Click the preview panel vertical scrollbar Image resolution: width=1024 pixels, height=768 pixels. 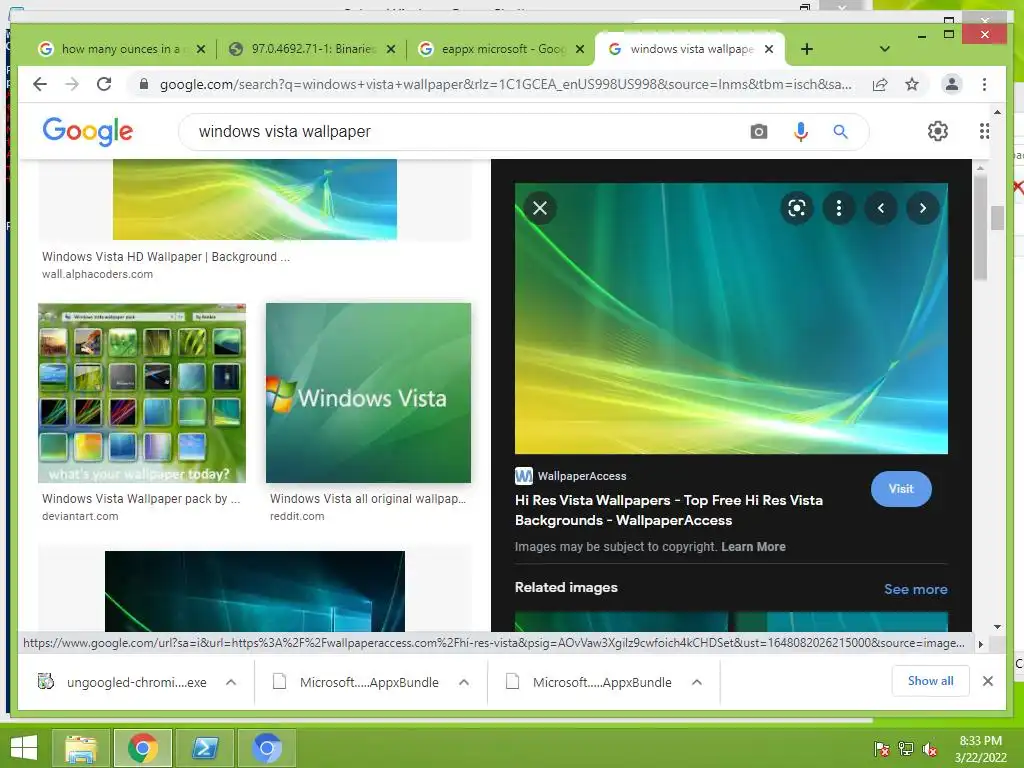(980, 229)
